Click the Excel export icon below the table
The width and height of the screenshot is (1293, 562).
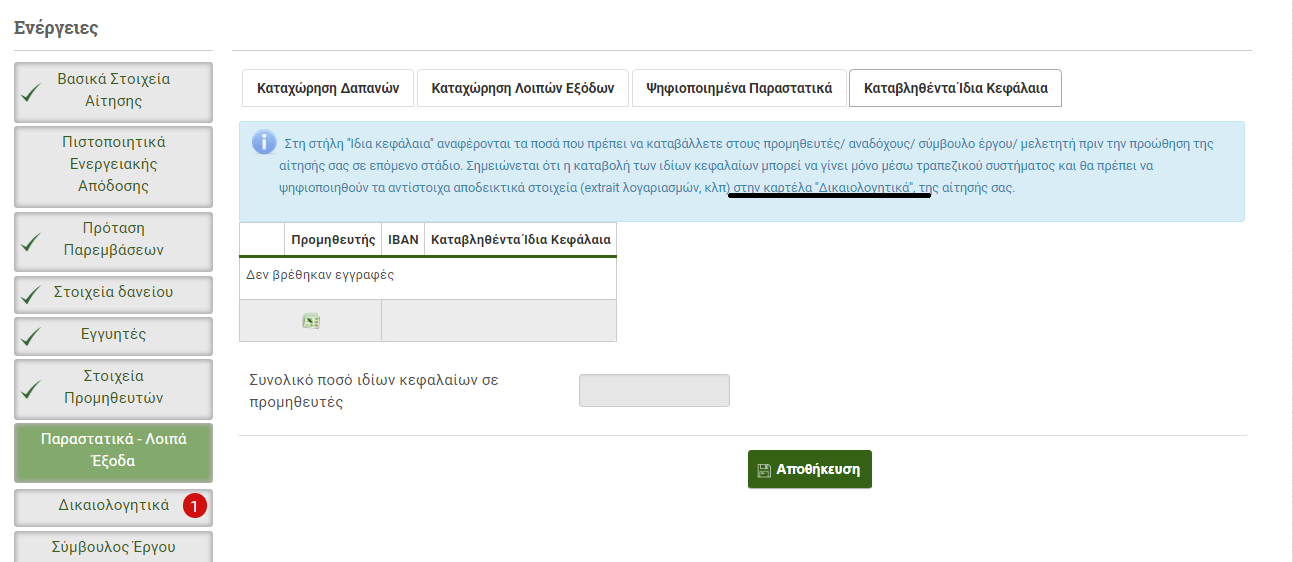pyautogui.click(x=311, y=321)
